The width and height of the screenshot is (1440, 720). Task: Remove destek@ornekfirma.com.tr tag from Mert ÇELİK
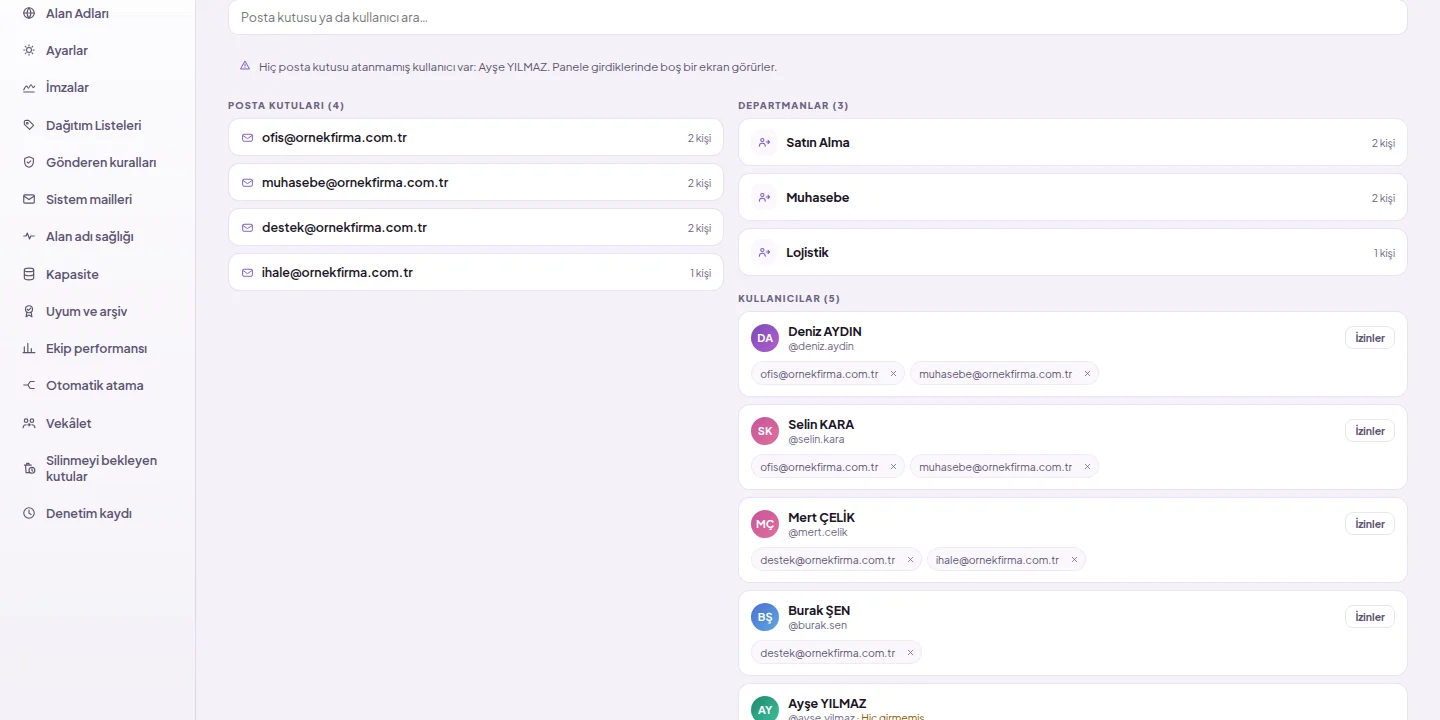[910, 560]
